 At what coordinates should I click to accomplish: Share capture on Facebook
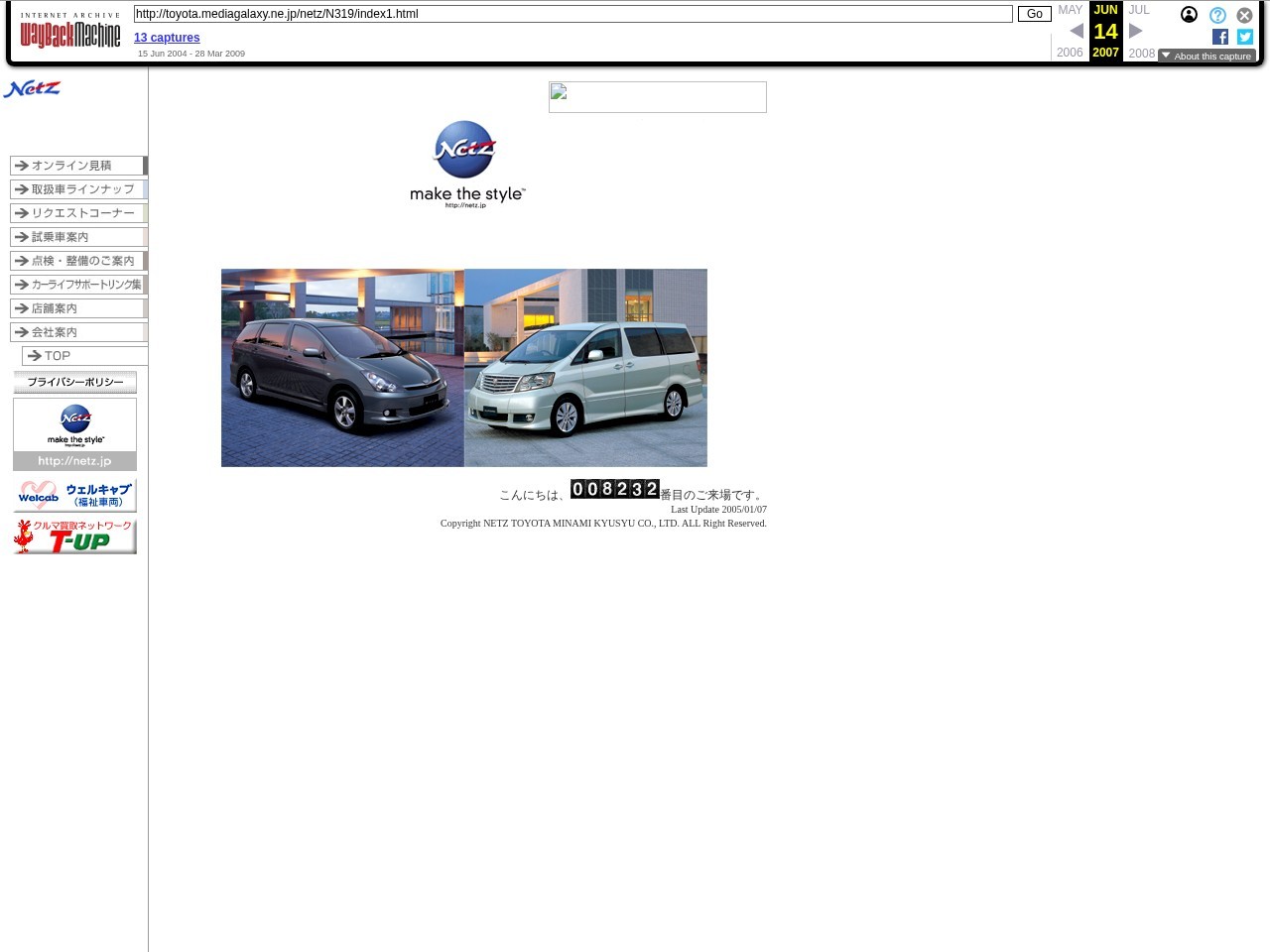point(1220,37)
